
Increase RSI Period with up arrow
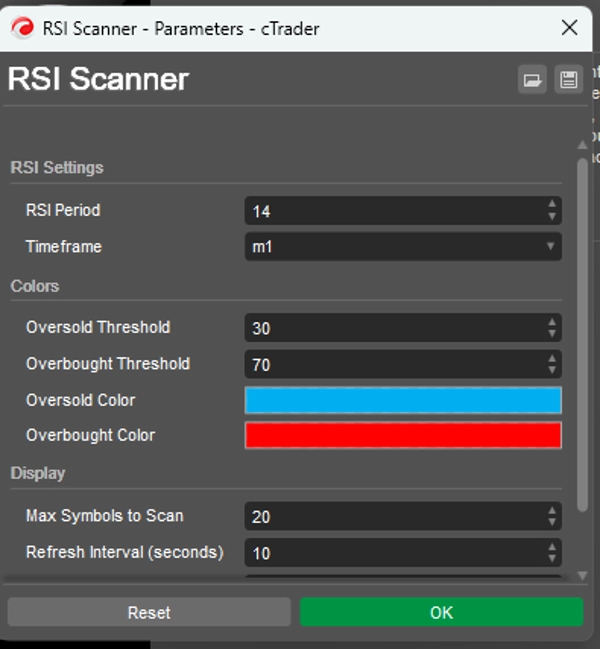coord(552,204)
